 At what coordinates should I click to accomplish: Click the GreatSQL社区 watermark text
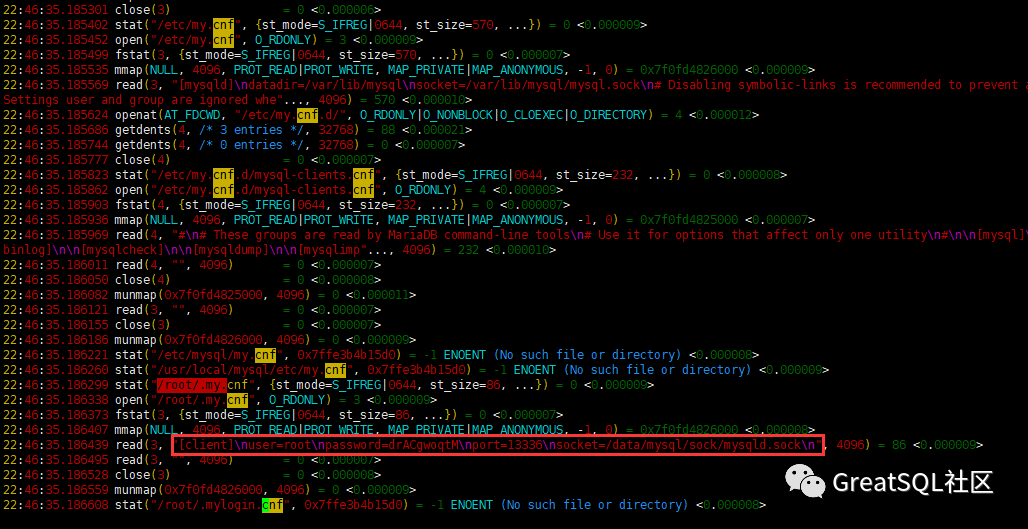914,483
